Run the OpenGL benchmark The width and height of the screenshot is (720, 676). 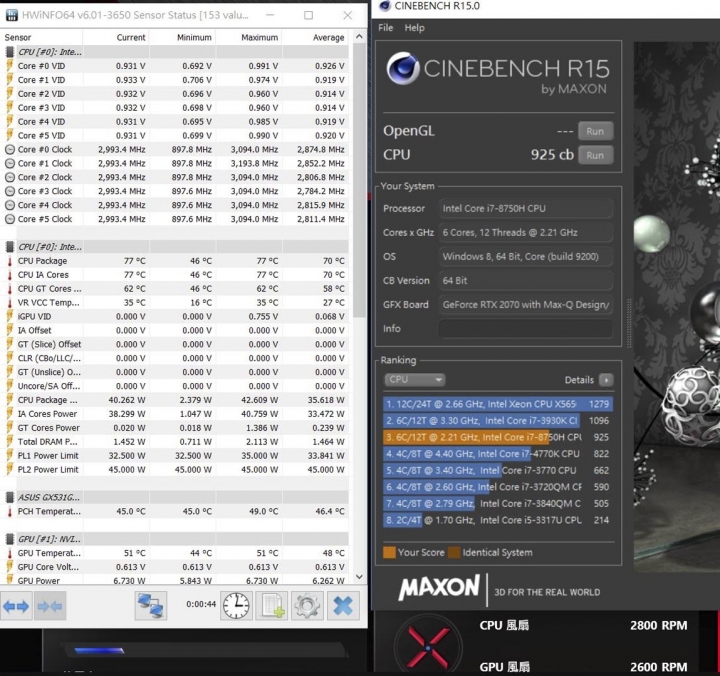595,131
